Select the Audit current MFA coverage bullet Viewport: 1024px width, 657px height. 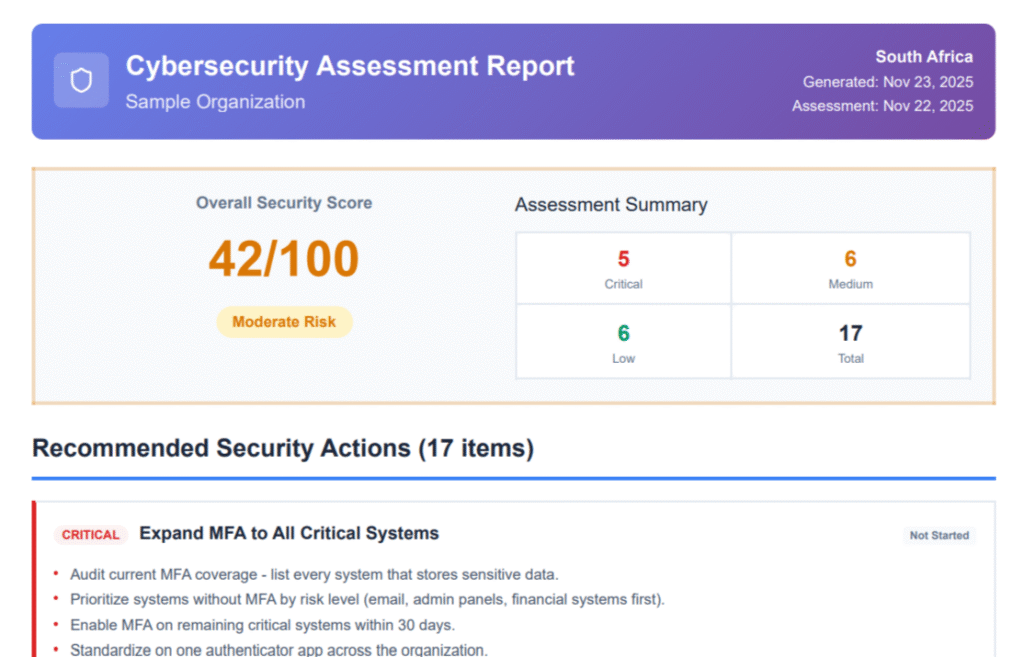click(314, 574)
